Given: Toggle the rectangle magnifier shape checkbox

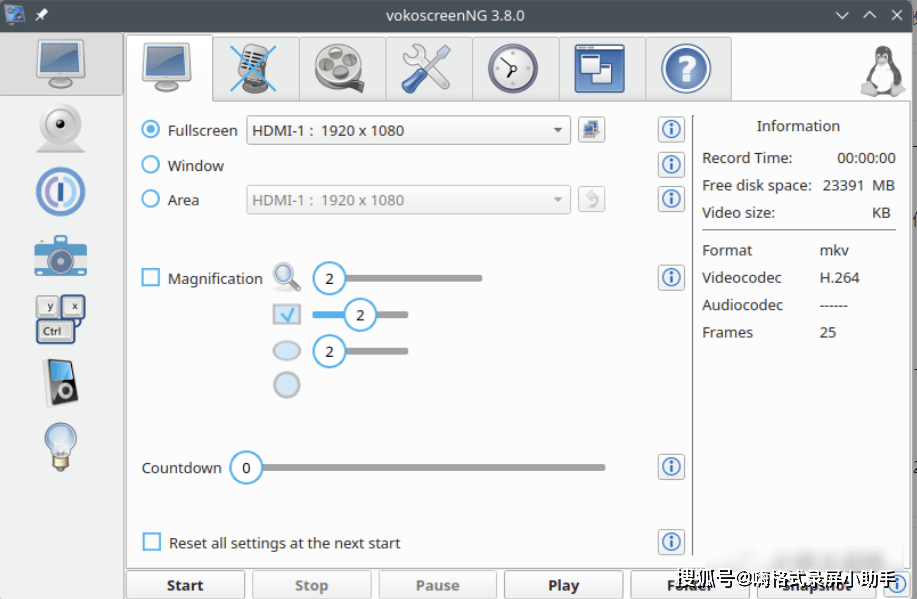Looking at the screenshot, I should tap(287, 314).
